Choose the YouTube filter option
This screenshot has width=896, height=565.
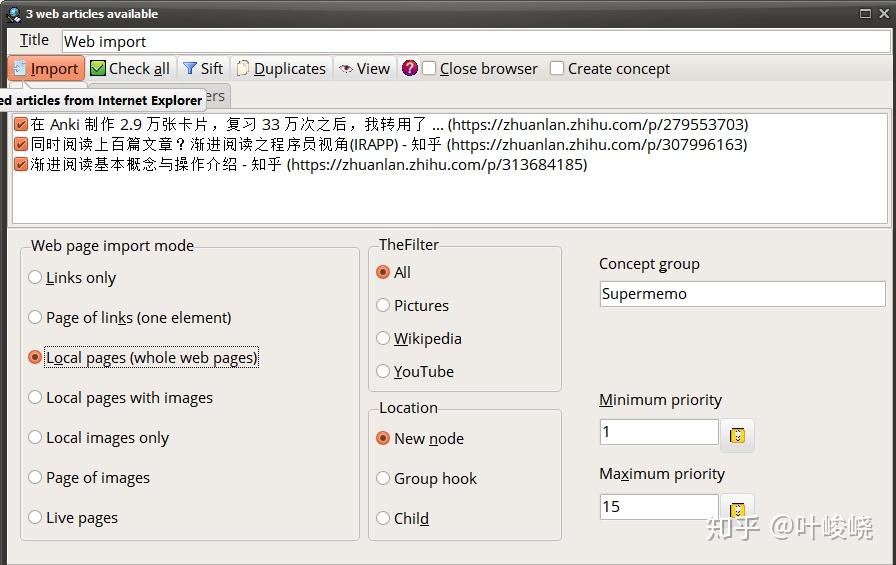pos(383,371)
